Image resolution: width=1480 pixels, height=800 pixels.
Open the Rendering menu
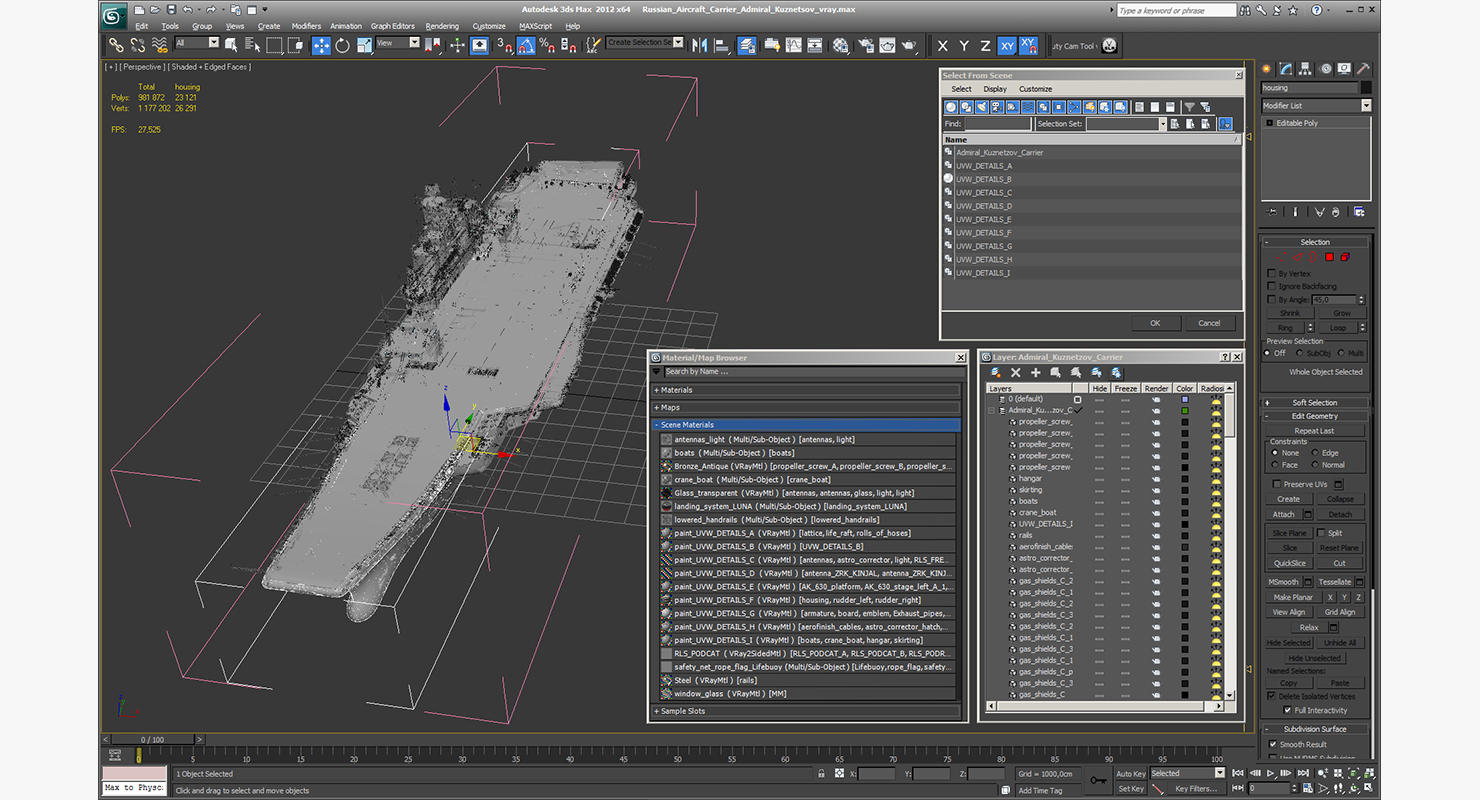[442, 26]
